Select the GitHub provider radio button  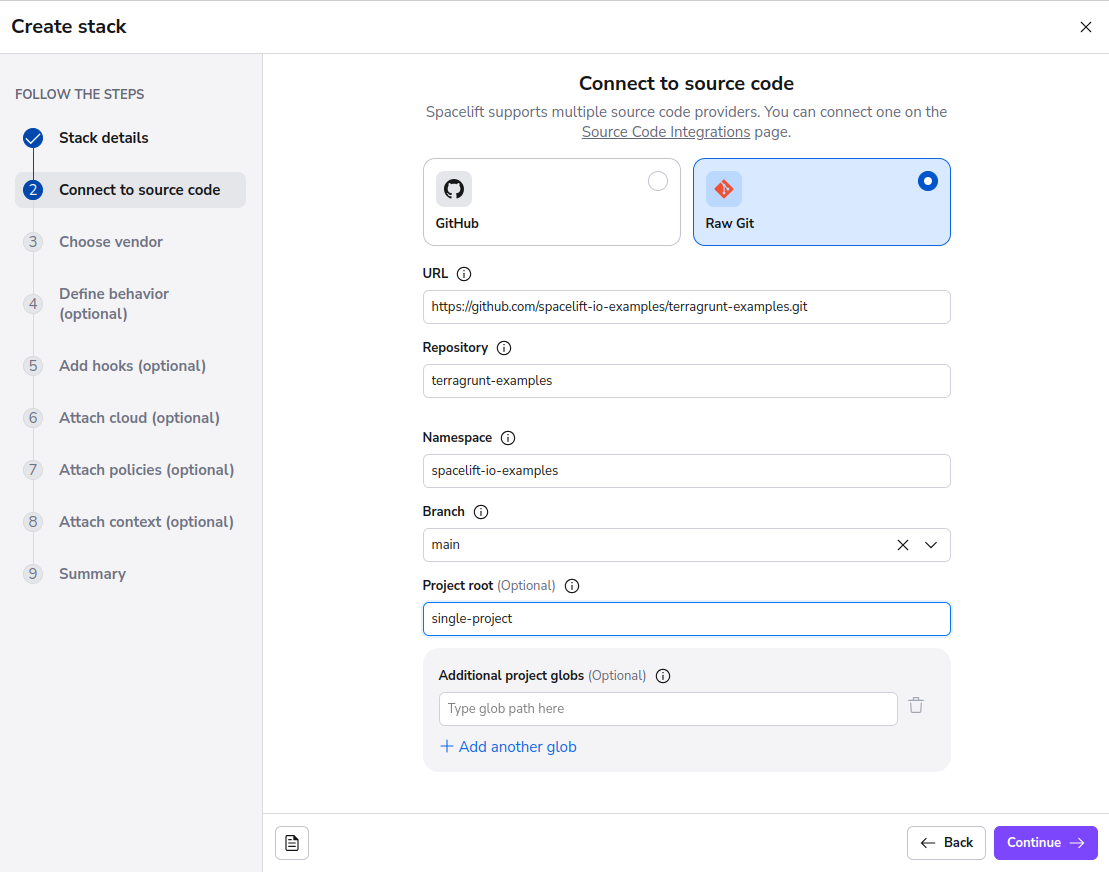(658, 181)
